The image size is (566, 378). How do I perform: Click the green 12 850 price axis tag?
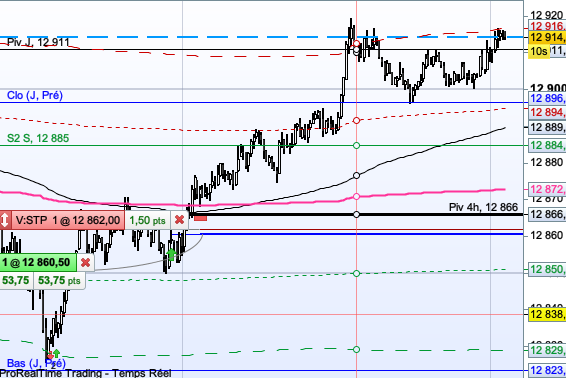coord(547,270)
